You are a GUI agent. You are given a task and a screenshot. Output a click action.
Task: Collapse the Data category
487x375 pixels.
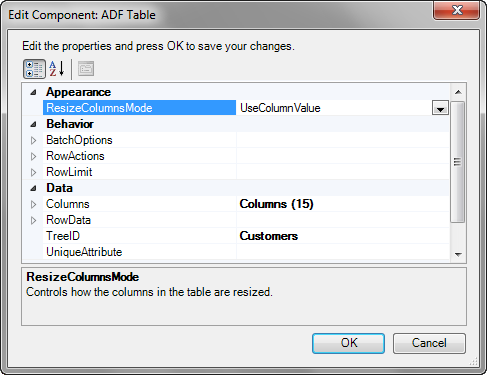(33, 188)
